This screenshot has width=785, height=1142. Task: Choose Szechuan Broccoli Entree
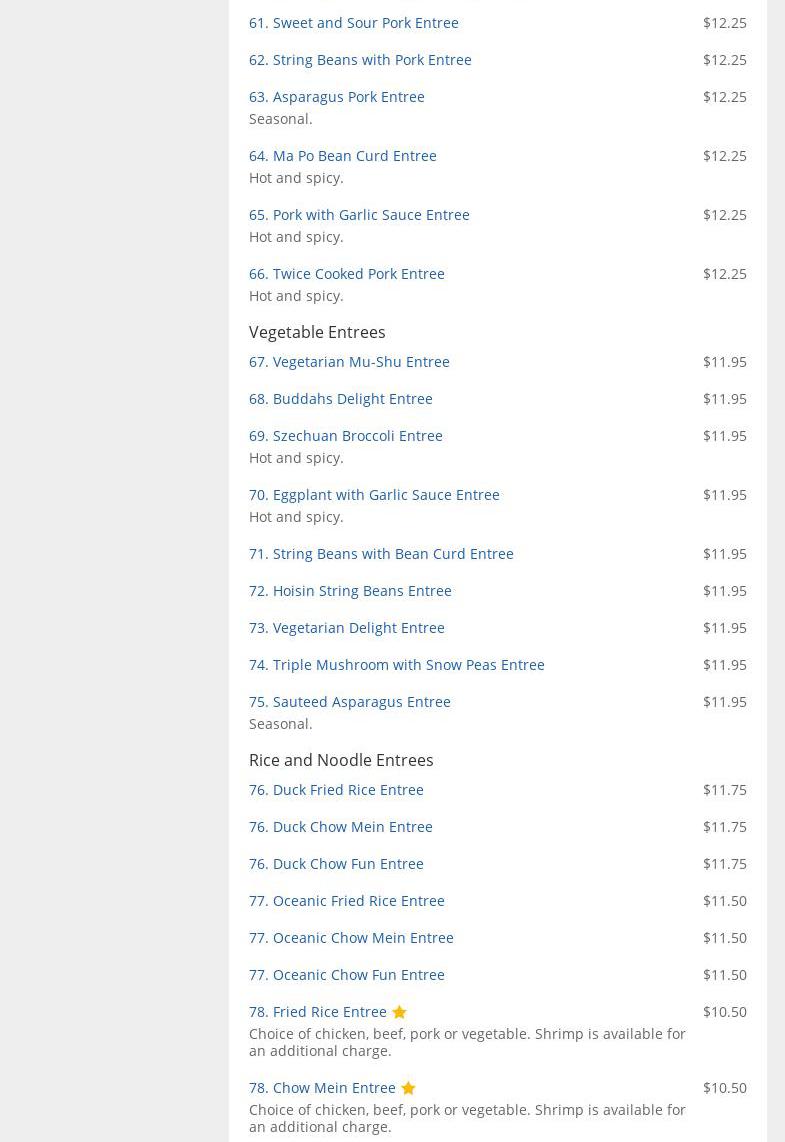(345, 435)
